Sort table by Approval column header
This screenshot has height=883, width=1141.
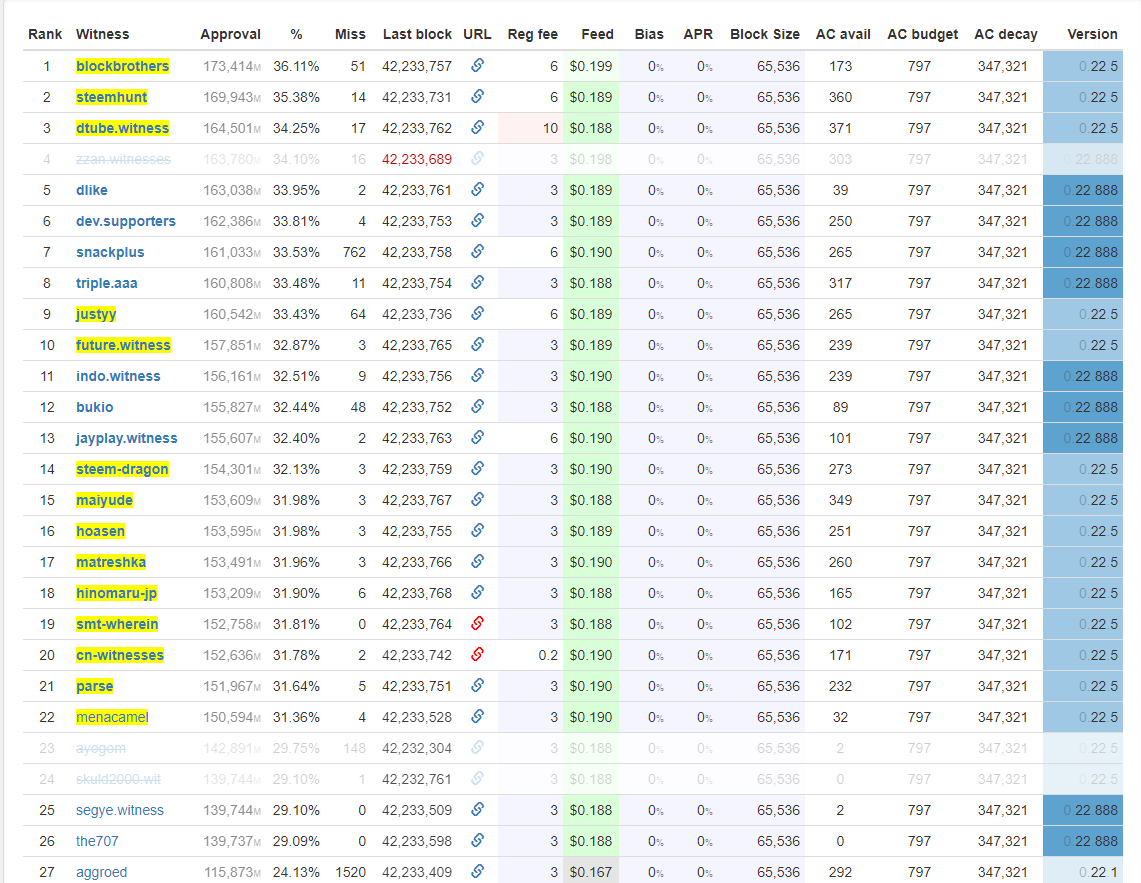coord(230,34)
